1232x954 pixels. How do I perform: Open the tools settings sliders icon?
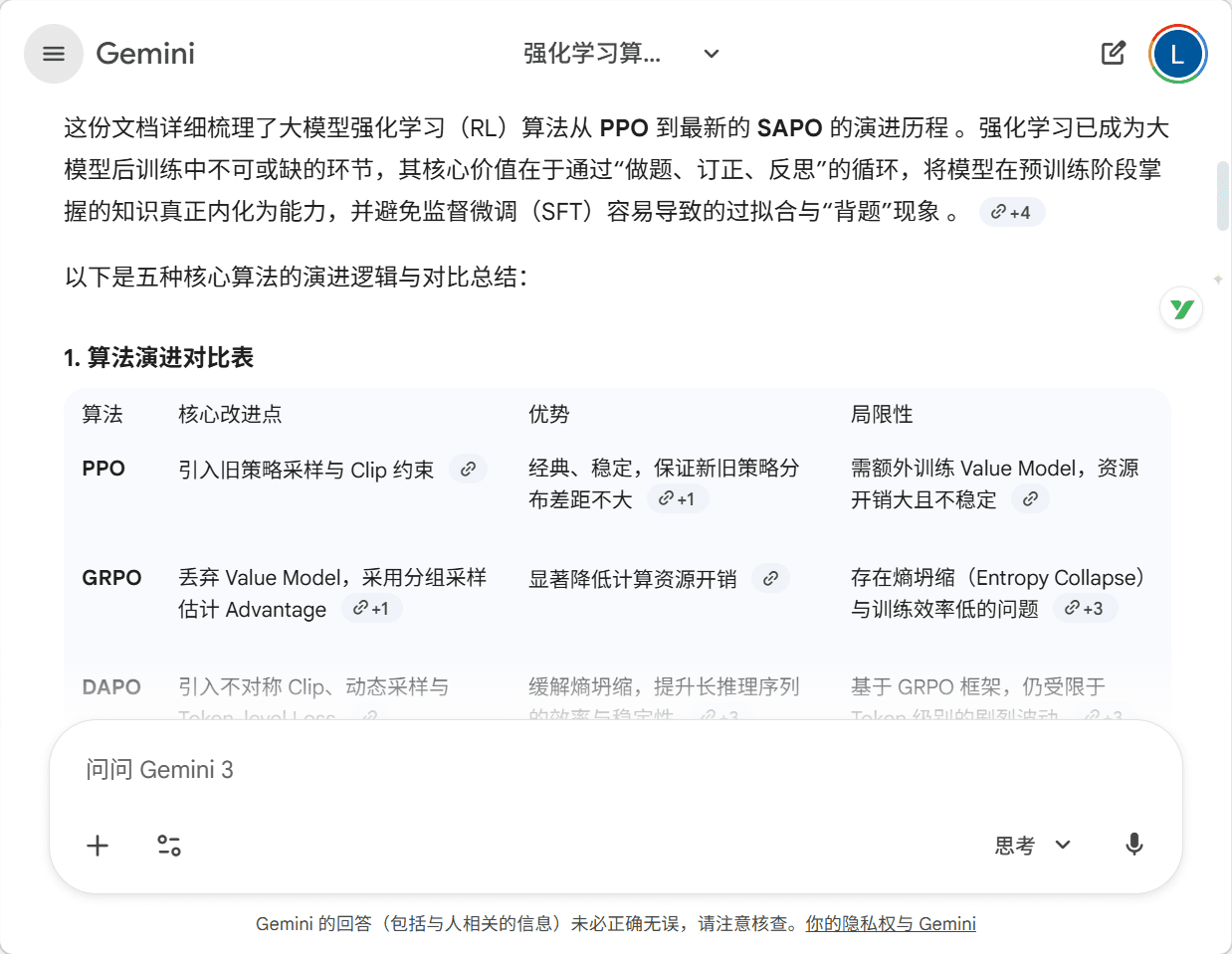pyautogui.click(x=169, y=846)
